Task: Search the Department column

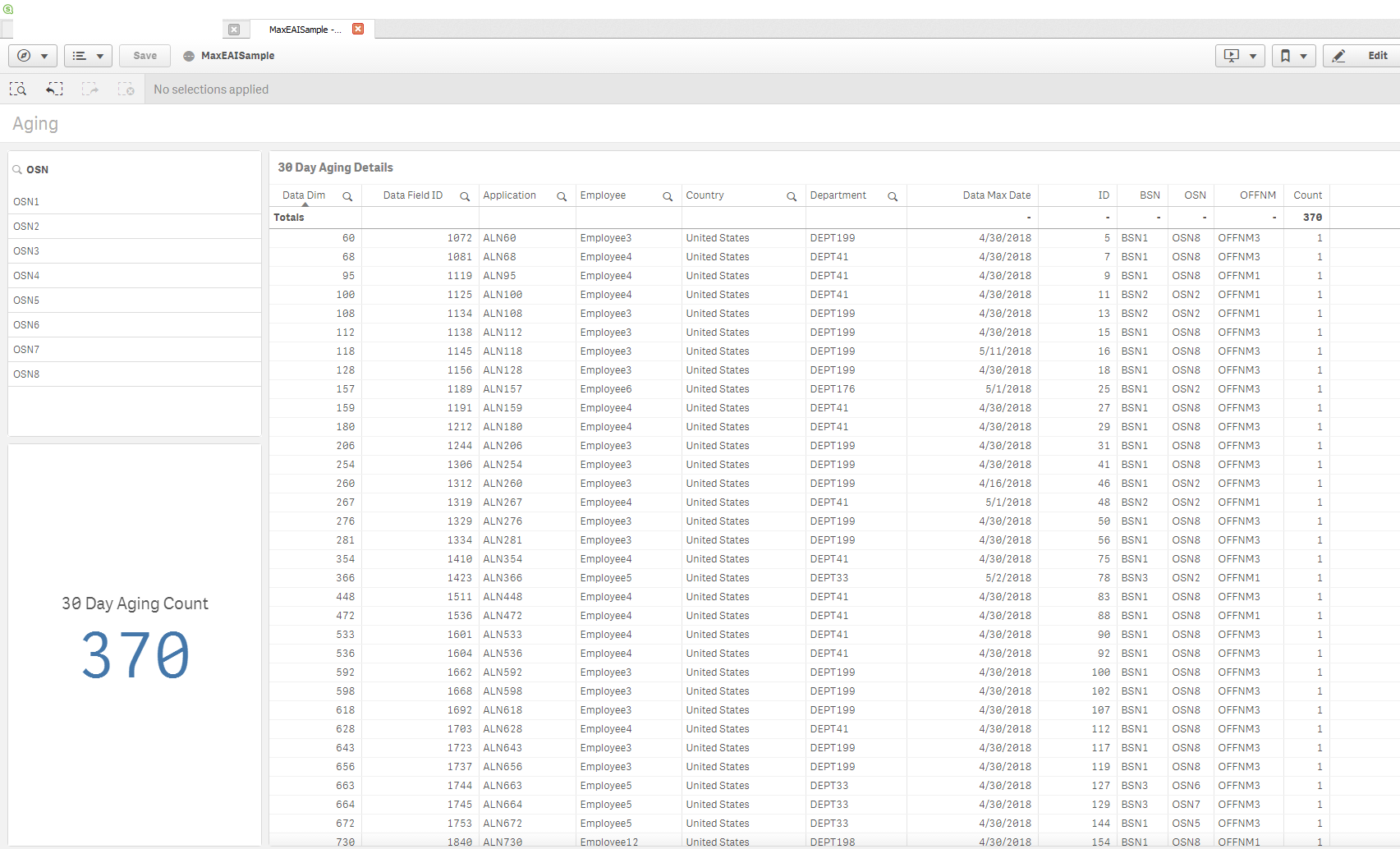Action: tap(893, 196)
